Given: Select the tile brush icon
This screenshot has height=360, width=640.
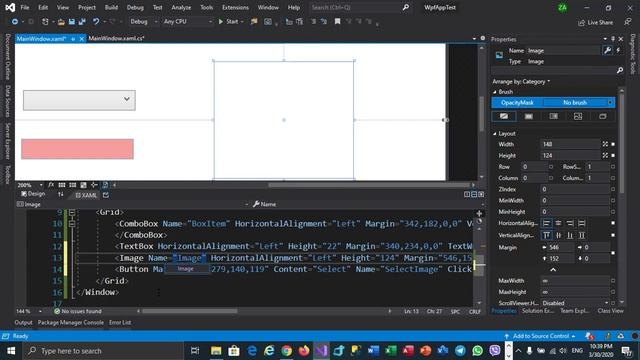Looking at the screenshot, I should 578,116.
